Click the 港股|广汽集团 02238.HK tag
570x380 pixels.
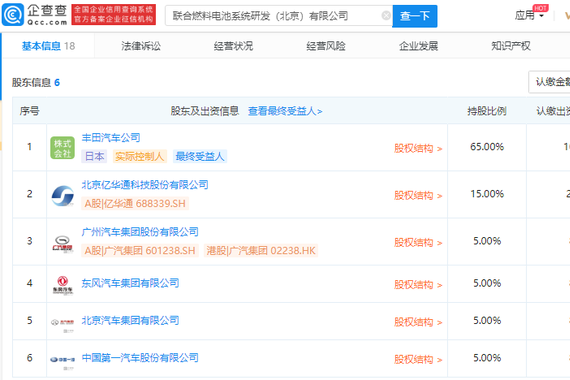point(261,251)
